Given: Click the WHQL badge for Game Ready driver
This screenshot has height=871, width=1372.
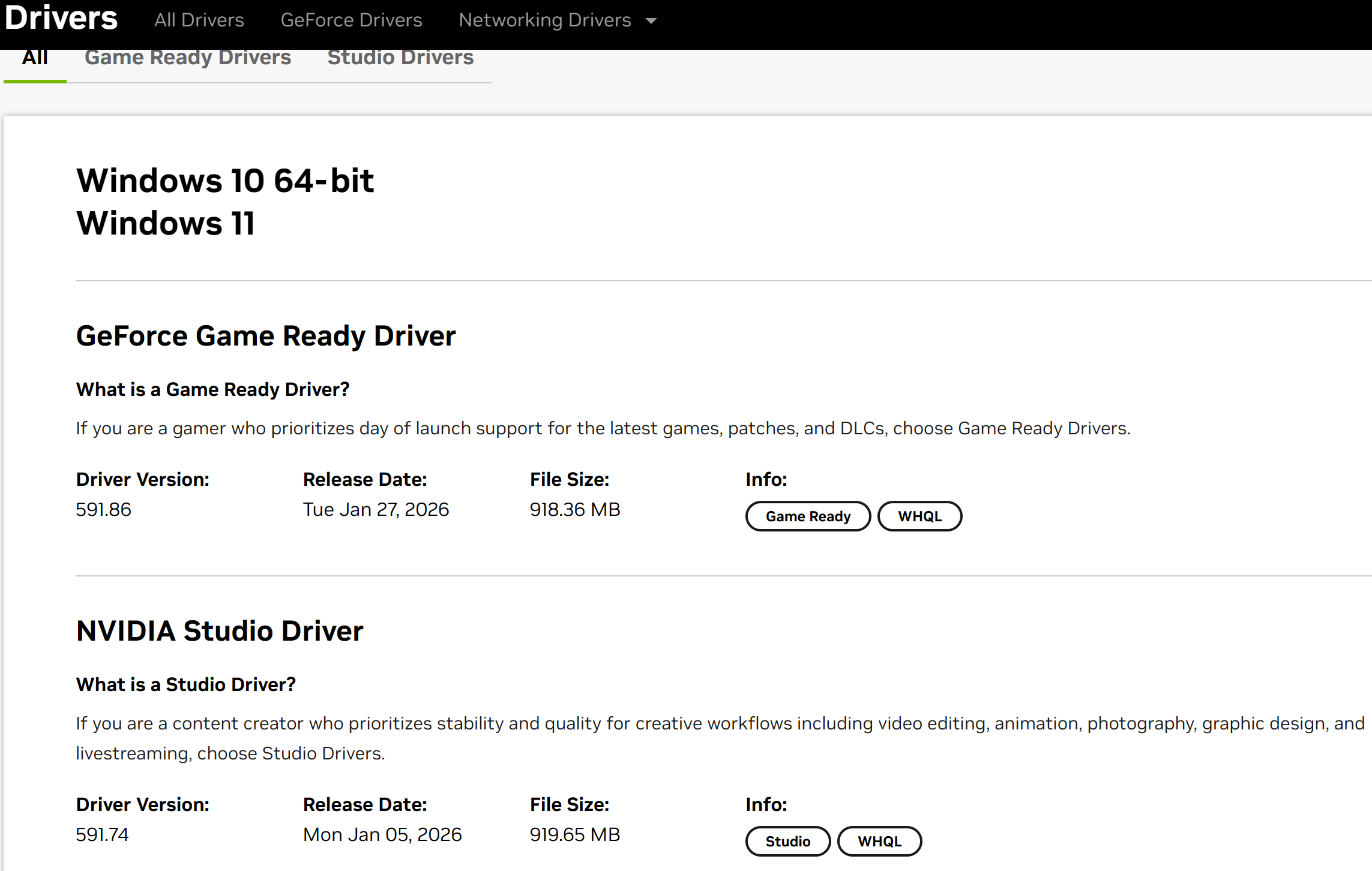Looking at the screenshot, I should click(x=919, y=516).
